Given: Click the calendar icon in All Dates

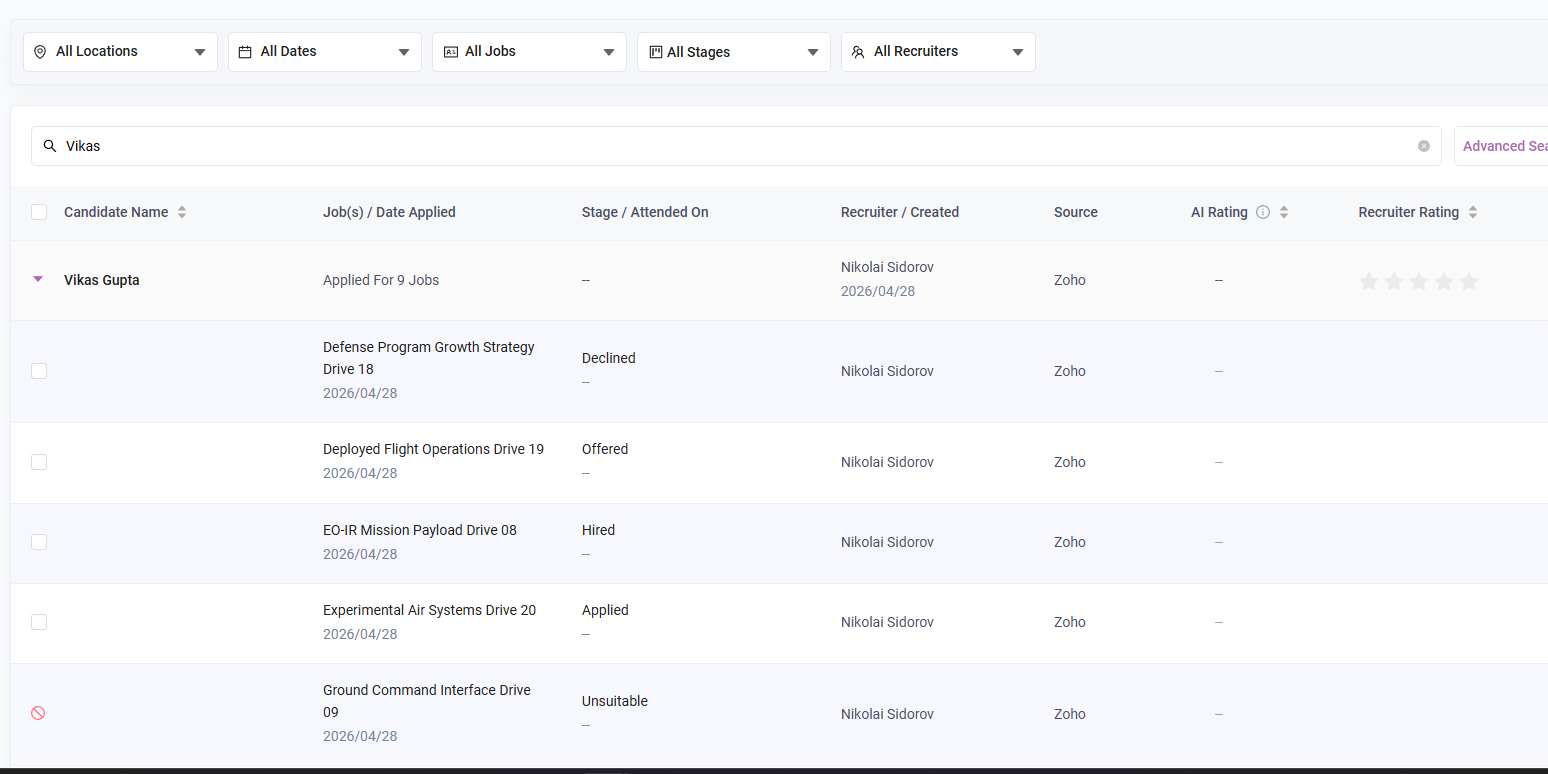Looking at the screenshot, I should [x=245, y=52].
